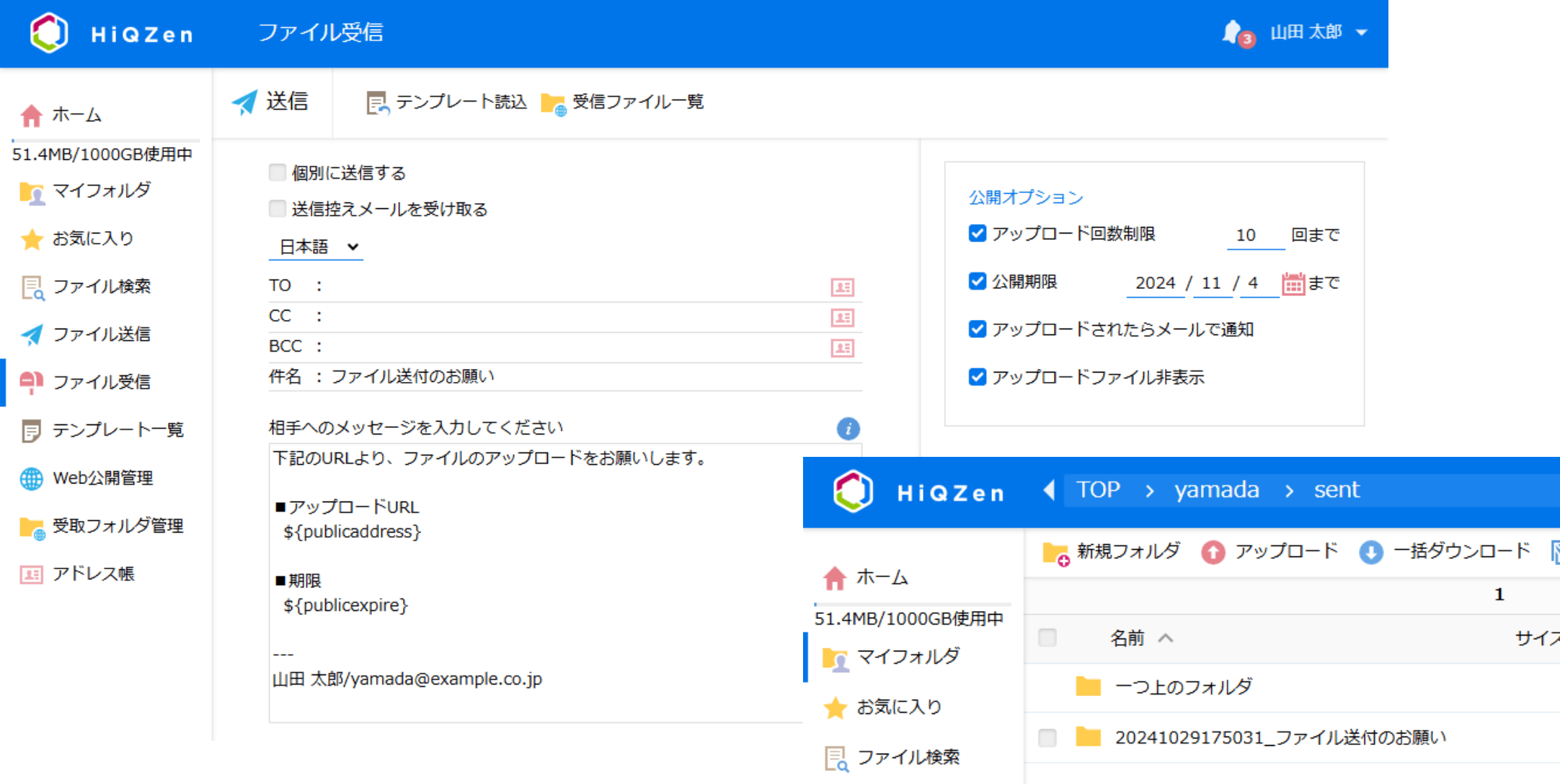The width and height of the screenshot is (1560, 784).
Task: Go to TOP in breadcrumb
Action: (x=1098, y=490)
